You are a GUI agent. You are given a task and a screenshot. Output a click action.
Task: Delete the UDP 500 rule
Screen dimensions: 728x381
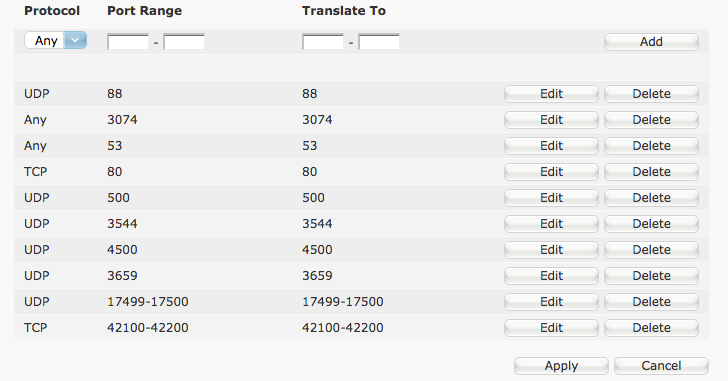coord(651,198)
